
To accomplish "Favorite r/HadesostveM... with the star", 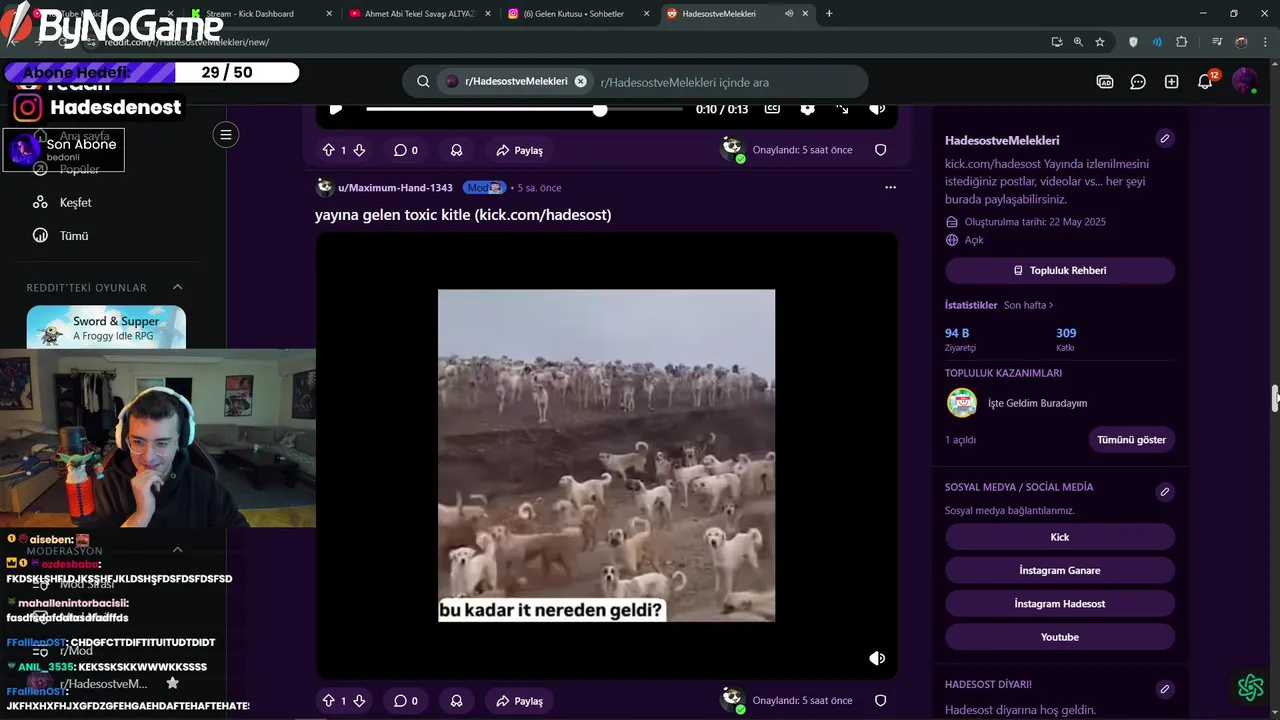I will (x=172, y=683).
